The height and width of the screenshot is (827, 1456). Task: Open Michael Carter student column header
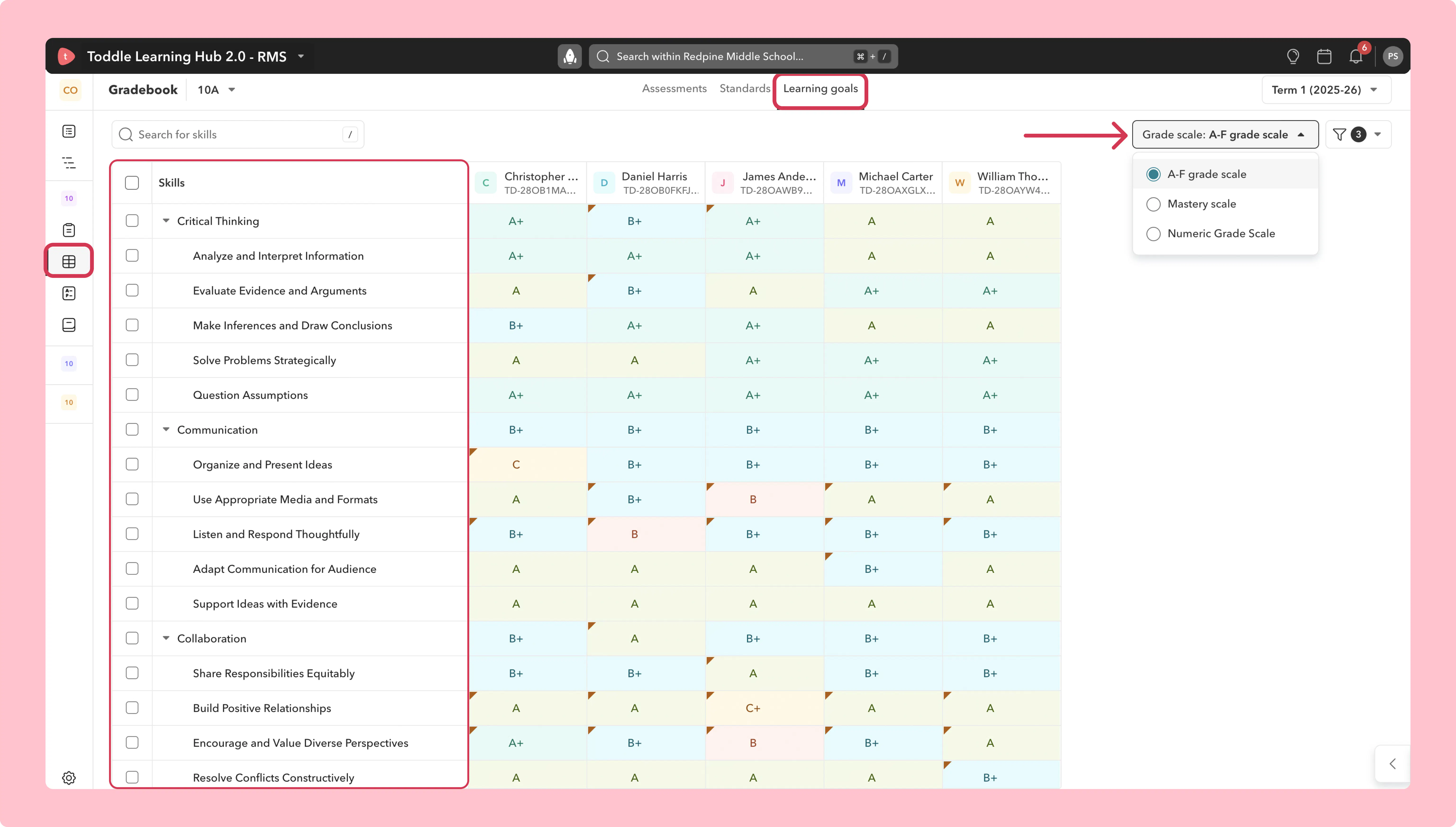coord(883,183)
